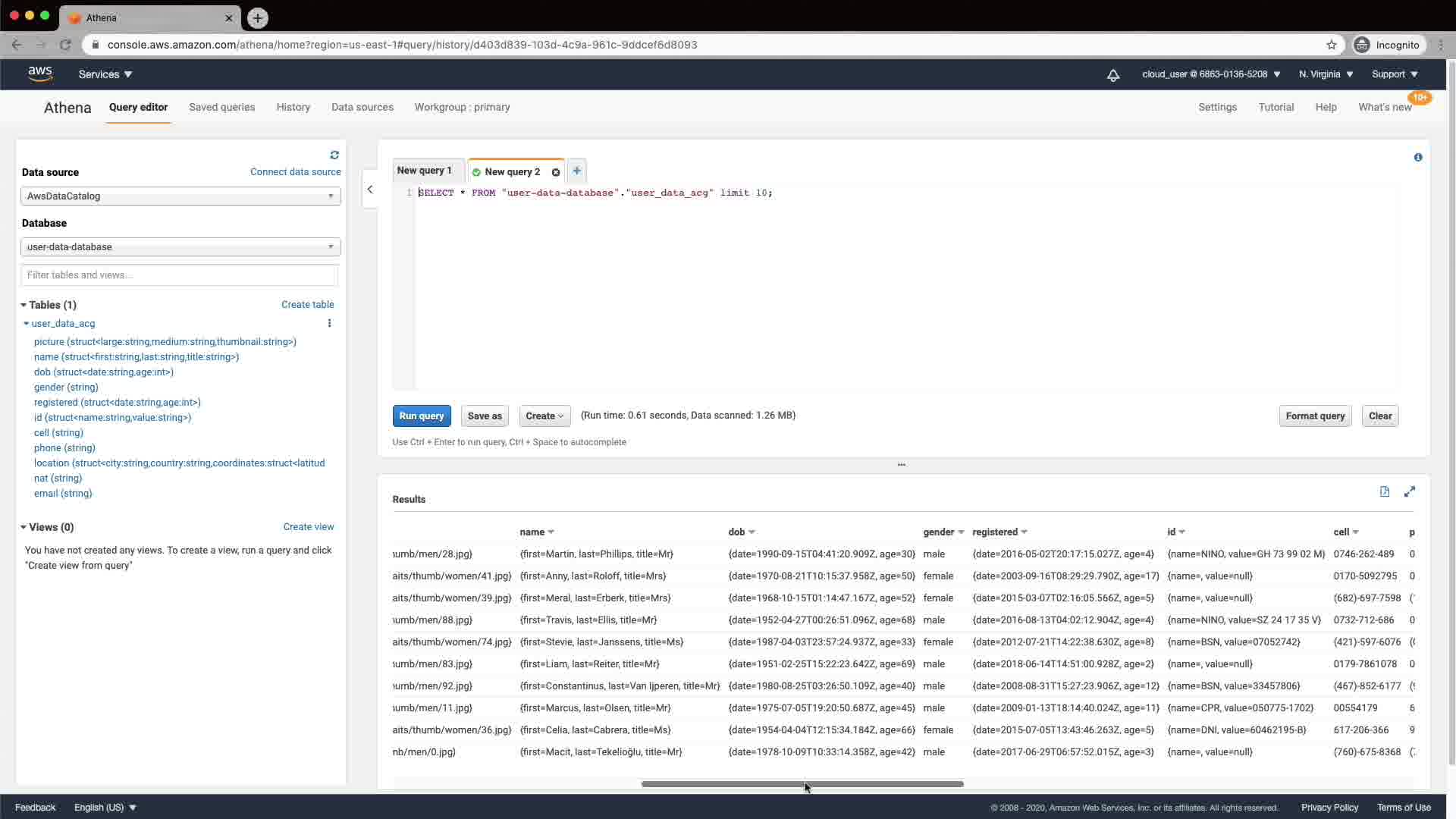Open the New query 1 tab

425,171
